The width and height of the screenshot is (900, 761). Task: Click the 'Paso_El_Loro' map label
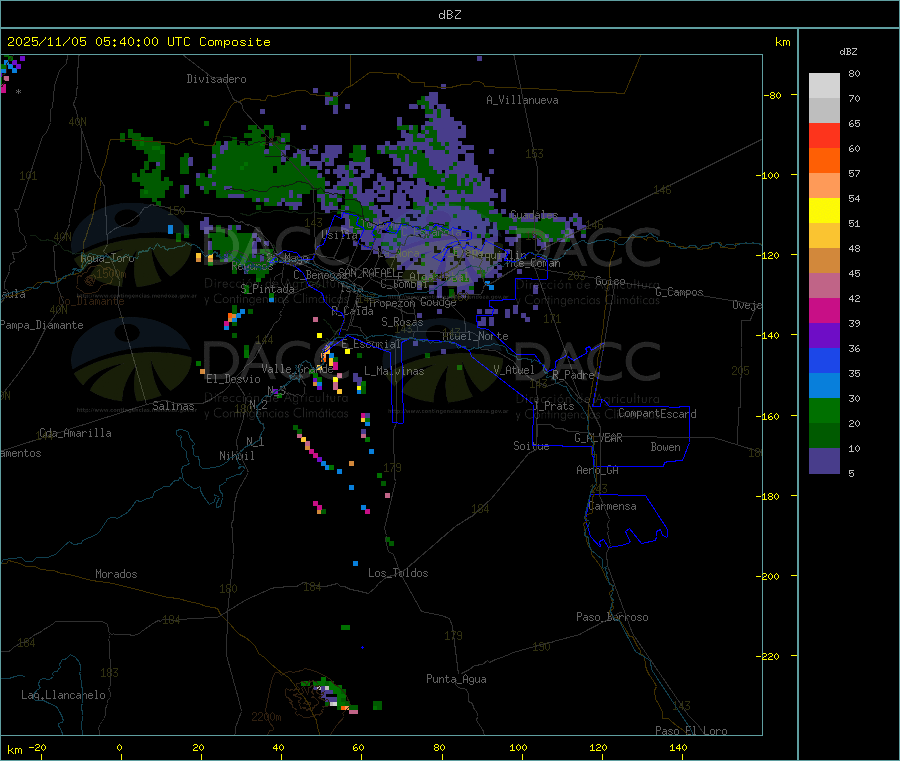[x=691, y=731]
